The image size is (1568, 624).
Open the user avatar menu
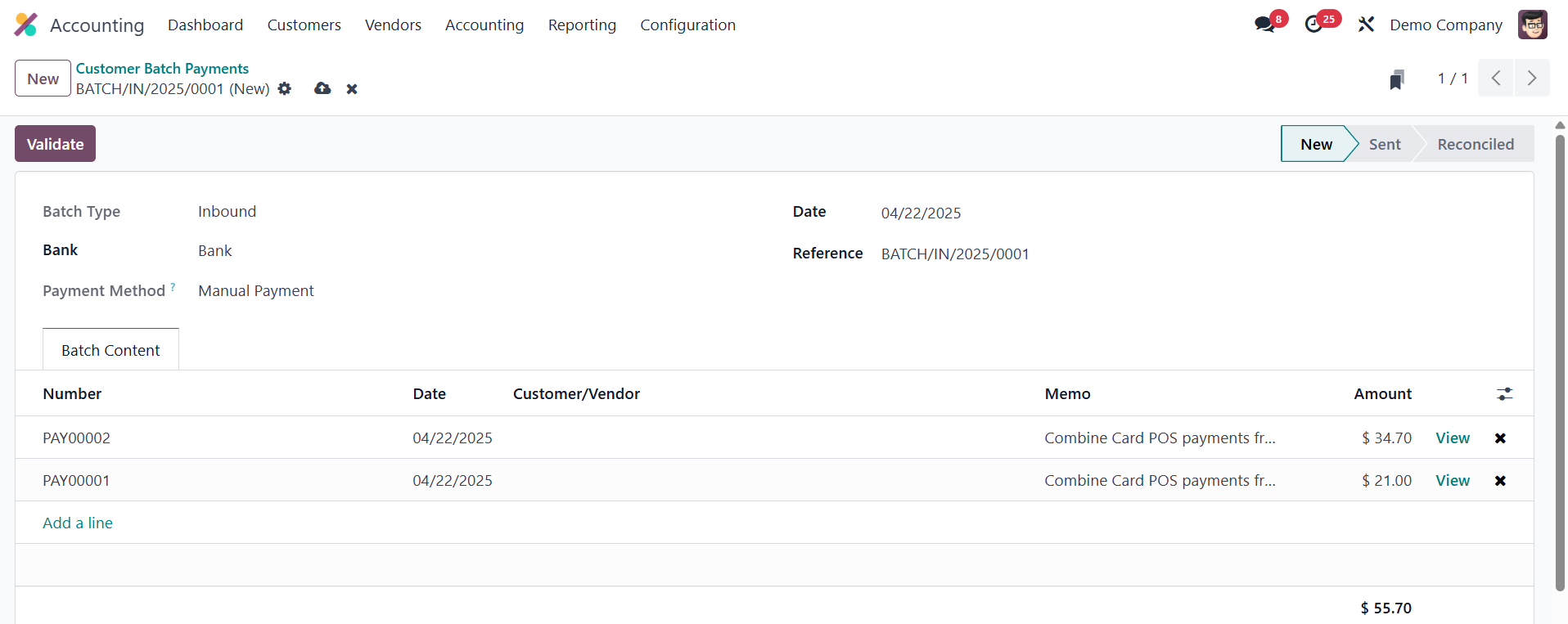[1532, 25]
